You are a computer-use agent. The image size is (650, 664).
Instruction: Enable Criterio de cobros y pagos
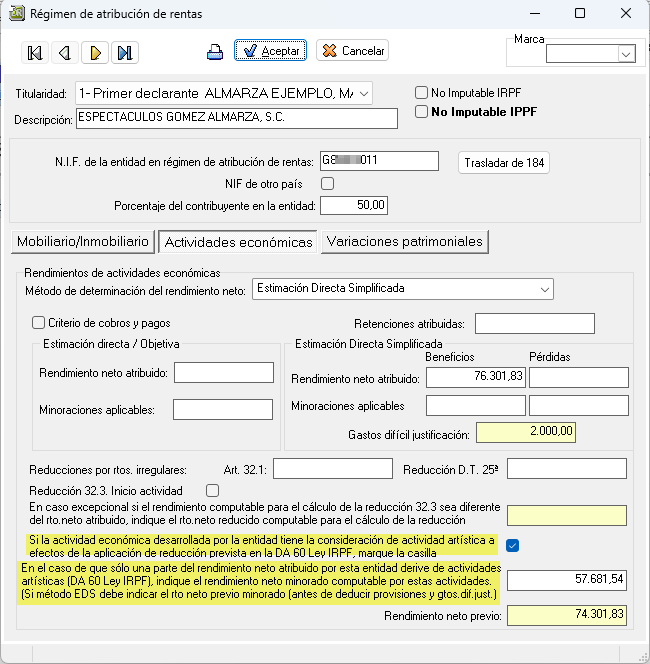pyautogui.click(x=39, y=322)
